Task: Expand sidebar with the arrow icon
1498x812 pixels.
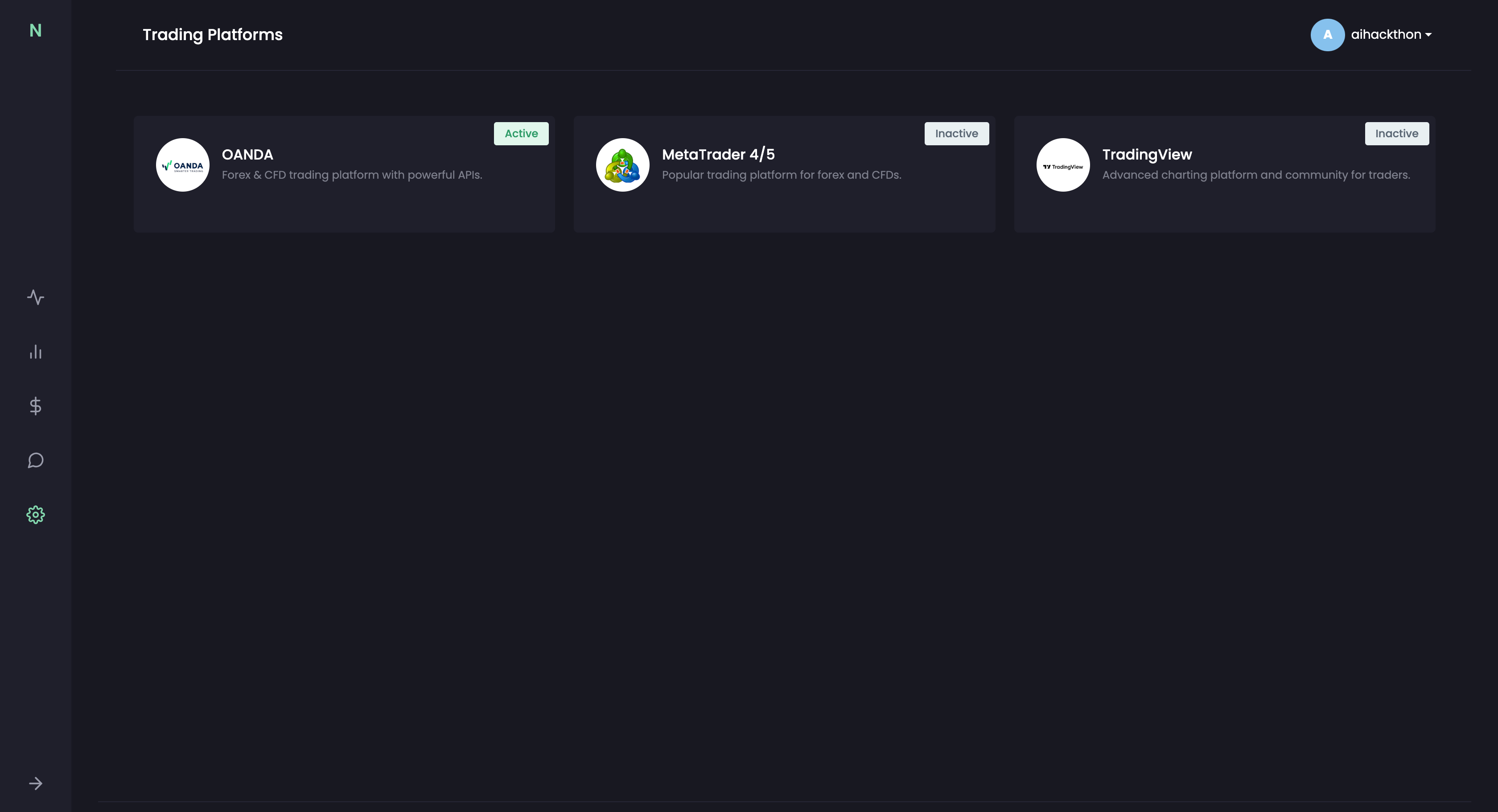Action: tap(36, 783)
